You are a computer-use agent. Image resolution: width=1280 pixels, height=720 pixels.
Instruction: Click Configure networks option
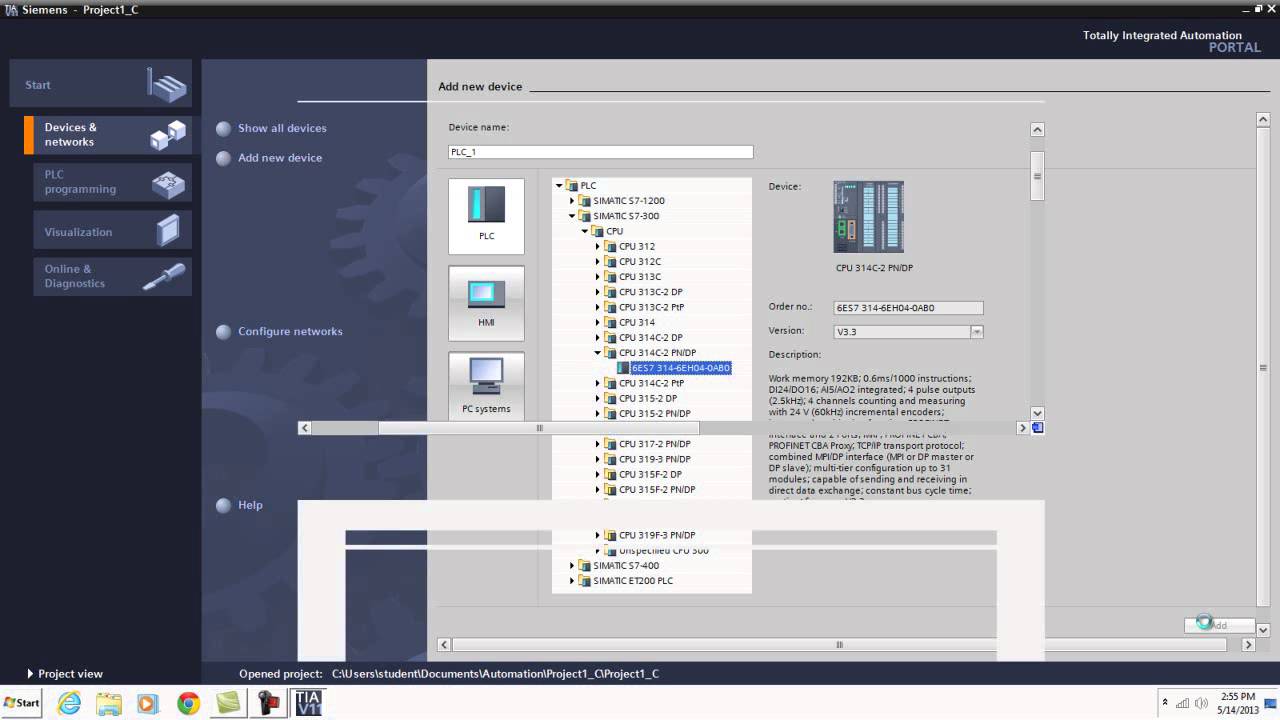point(279,331)
